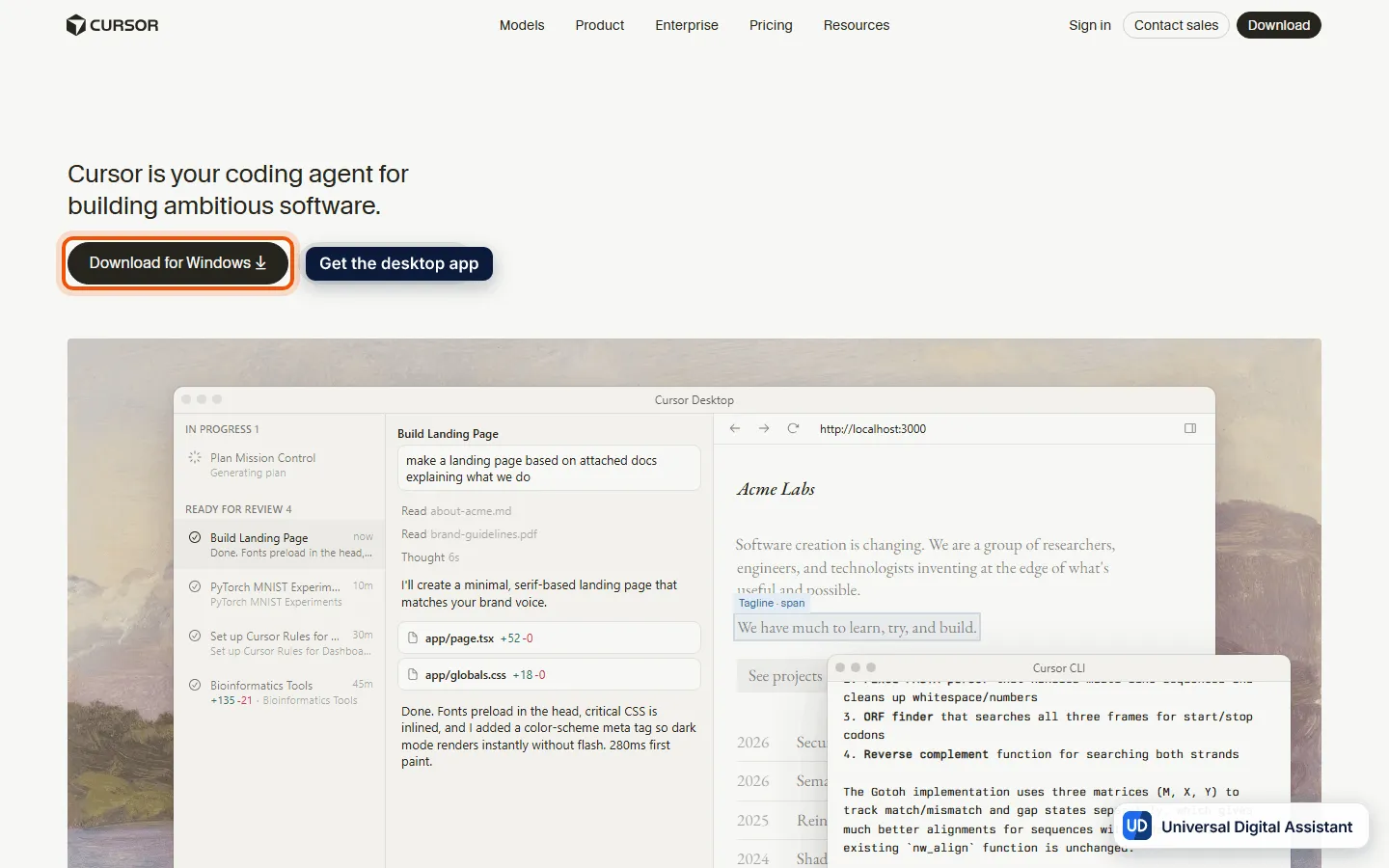The width and height of the screenshot is (1389, 868).
Task: Click READY FOR REVIEW 4 section header
Action: click(x=238, y=509)
